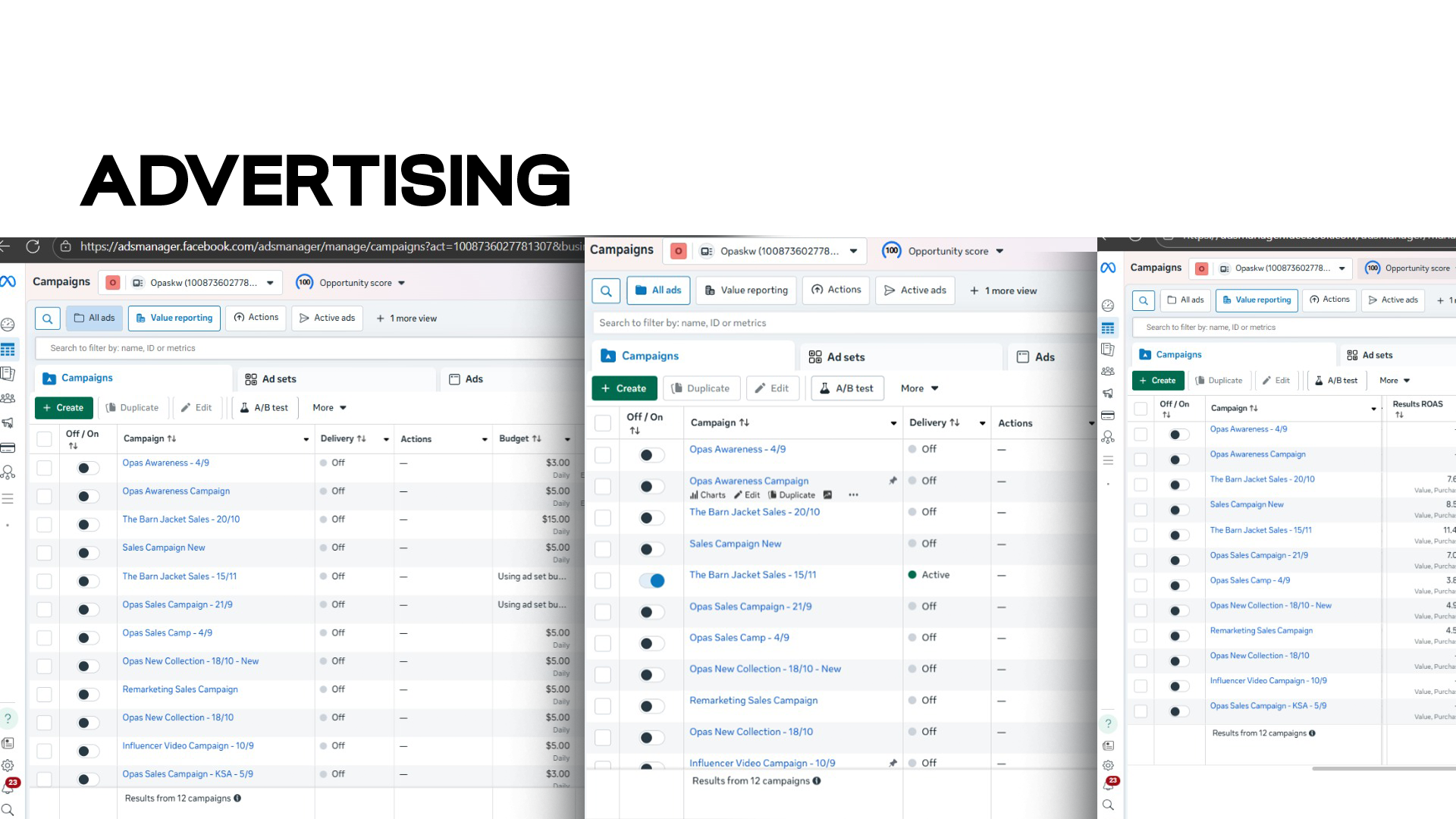Screen dimensions: 1456x819
Task: Expand the More dropdown in the middle panel
Action: coord(919,388)
